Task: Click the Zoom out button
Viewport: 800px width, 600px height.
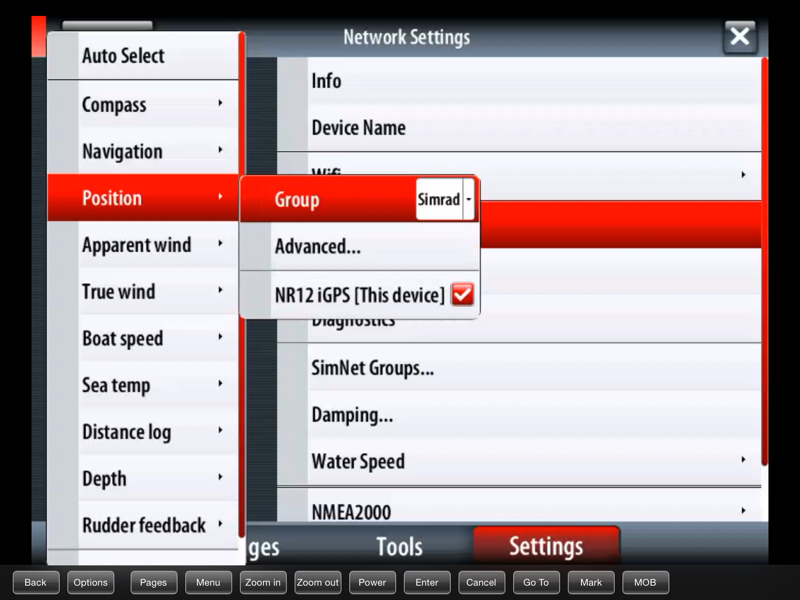Action: [x=318, y=583]
